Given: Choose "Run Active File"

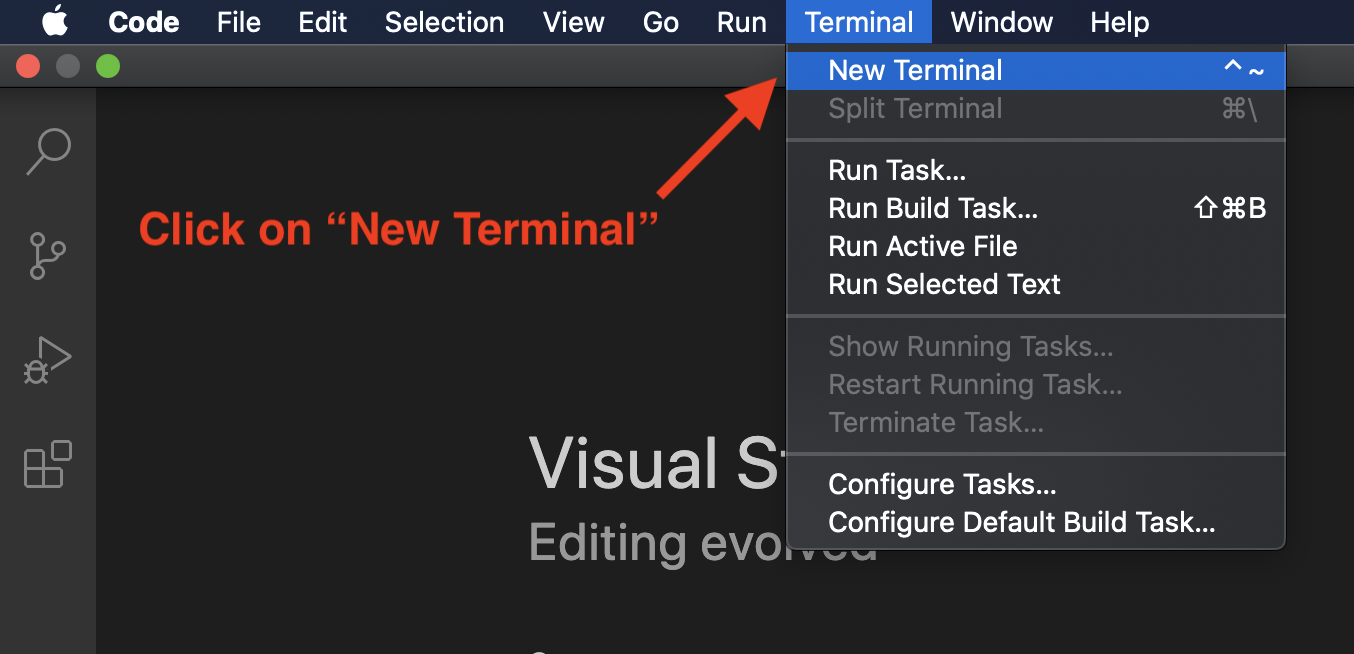Looking at the screenshot, I should [x=922, y=246].
